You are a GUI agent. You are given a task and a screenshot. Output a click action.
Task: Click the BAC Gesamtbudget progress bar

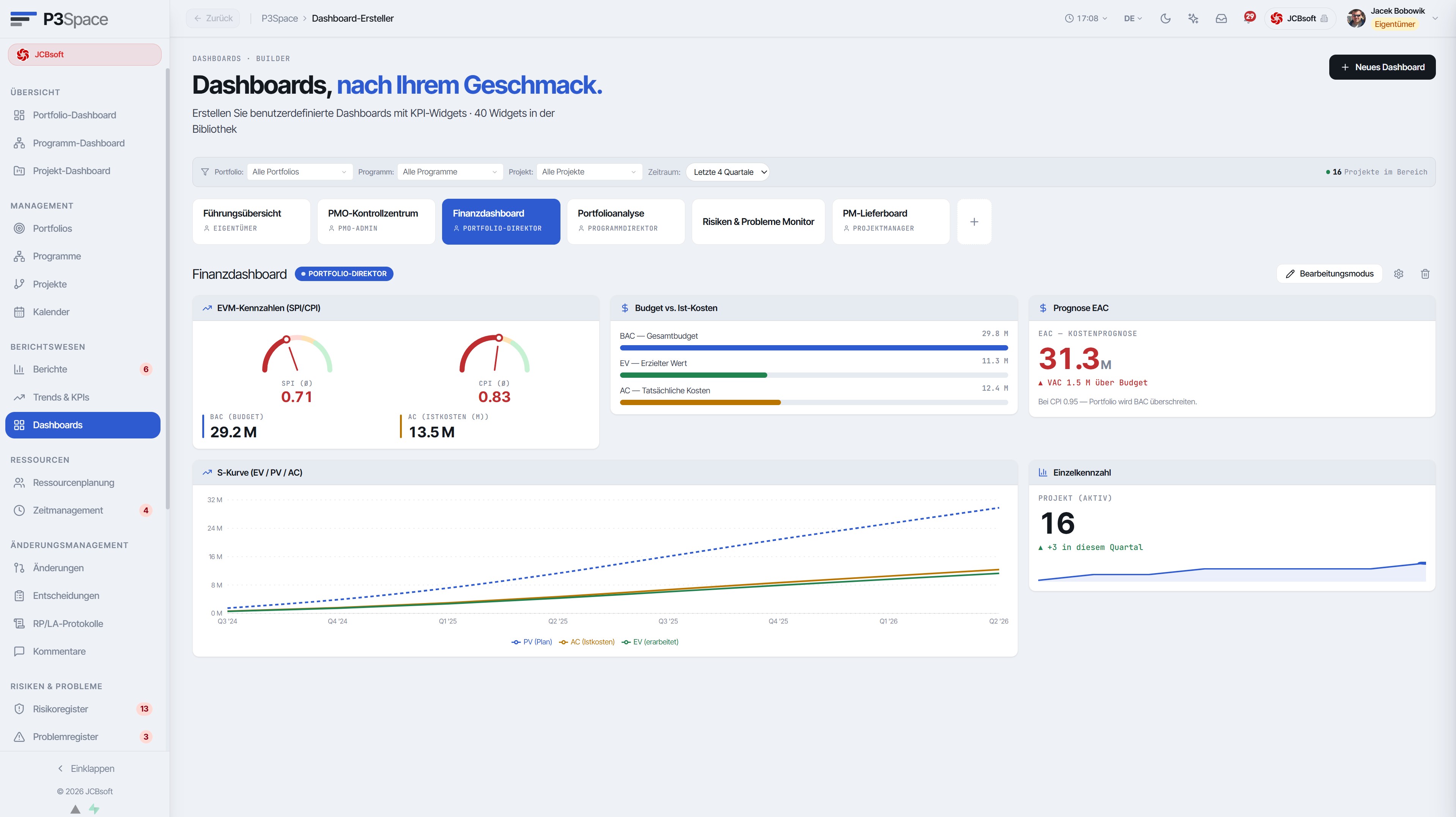coord(813,348)
